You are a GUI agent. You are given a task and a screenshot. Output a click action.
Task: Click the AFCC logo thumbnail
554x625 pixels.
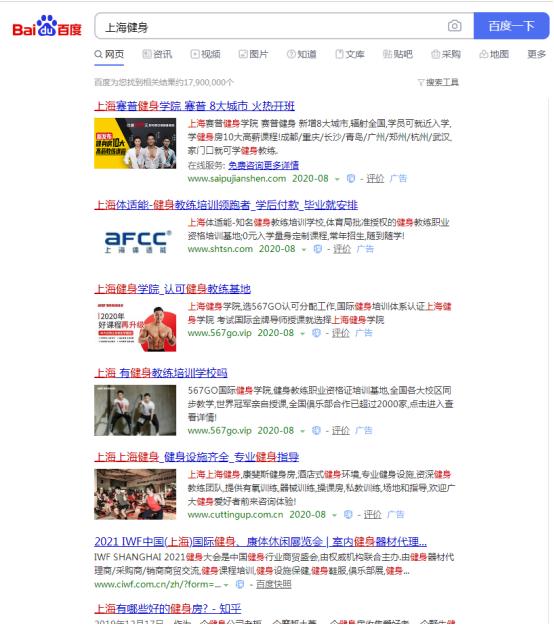138,242
